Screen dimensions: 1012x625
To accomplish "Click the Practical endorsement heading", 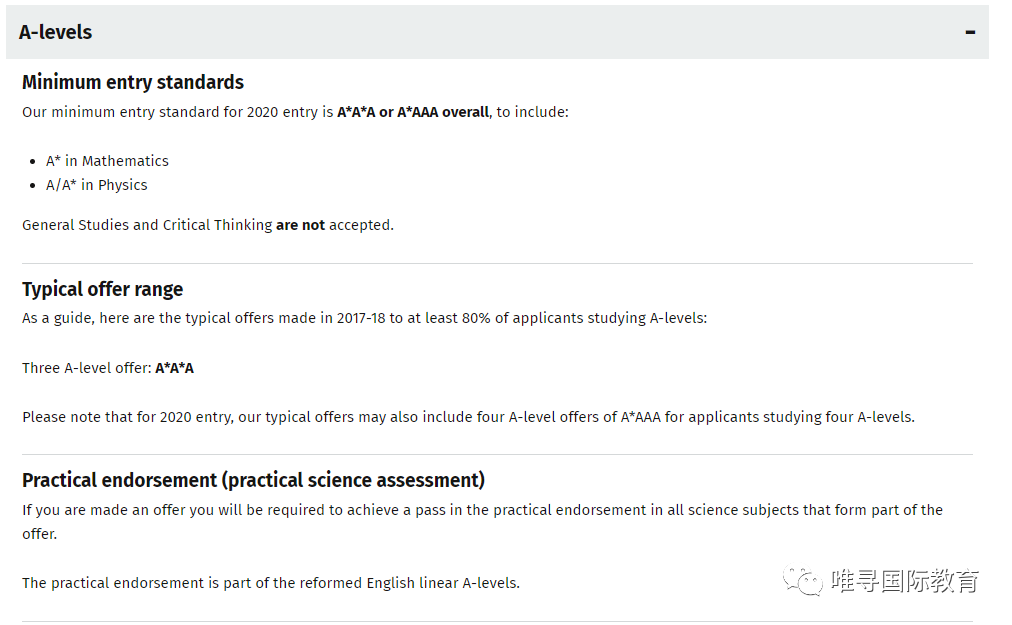I will 253,480.
